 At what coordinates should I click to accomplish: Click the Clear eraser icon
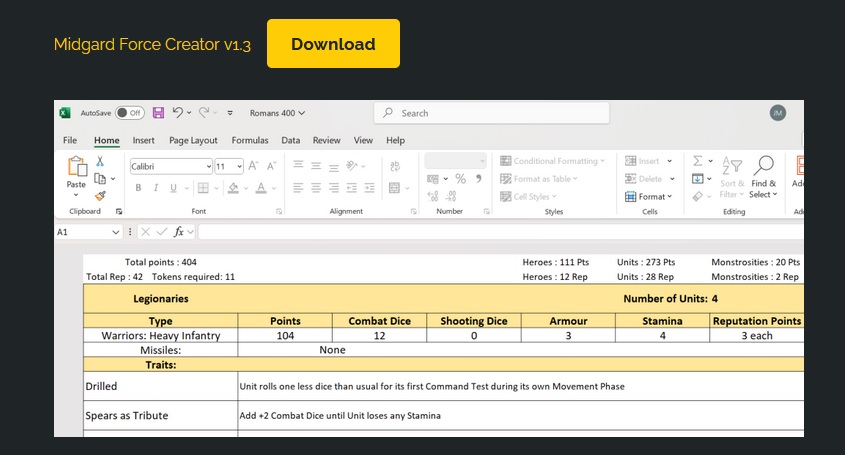697,196
